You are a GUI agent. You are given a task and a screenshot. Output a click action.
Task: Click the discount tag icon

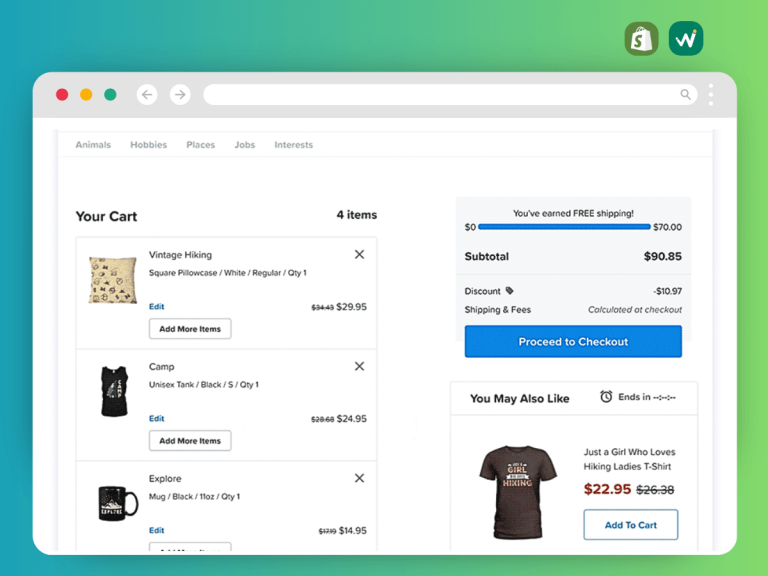point(509,291)
